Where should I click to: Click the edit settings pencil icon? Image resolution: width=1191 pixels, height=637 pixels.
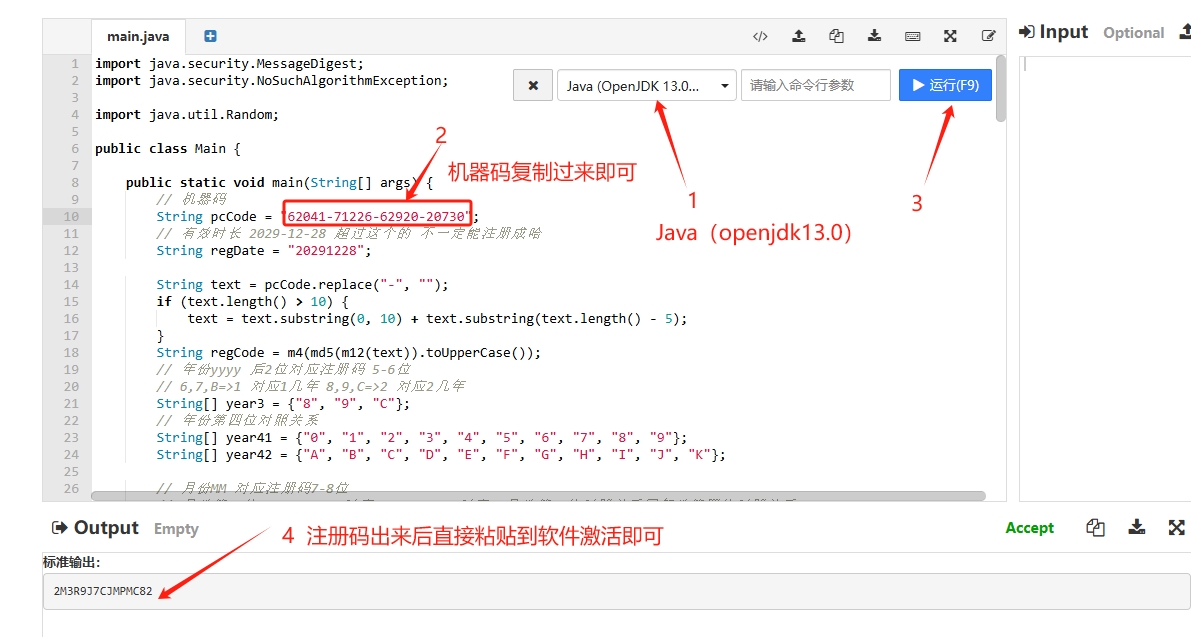(x=988, y=36)
